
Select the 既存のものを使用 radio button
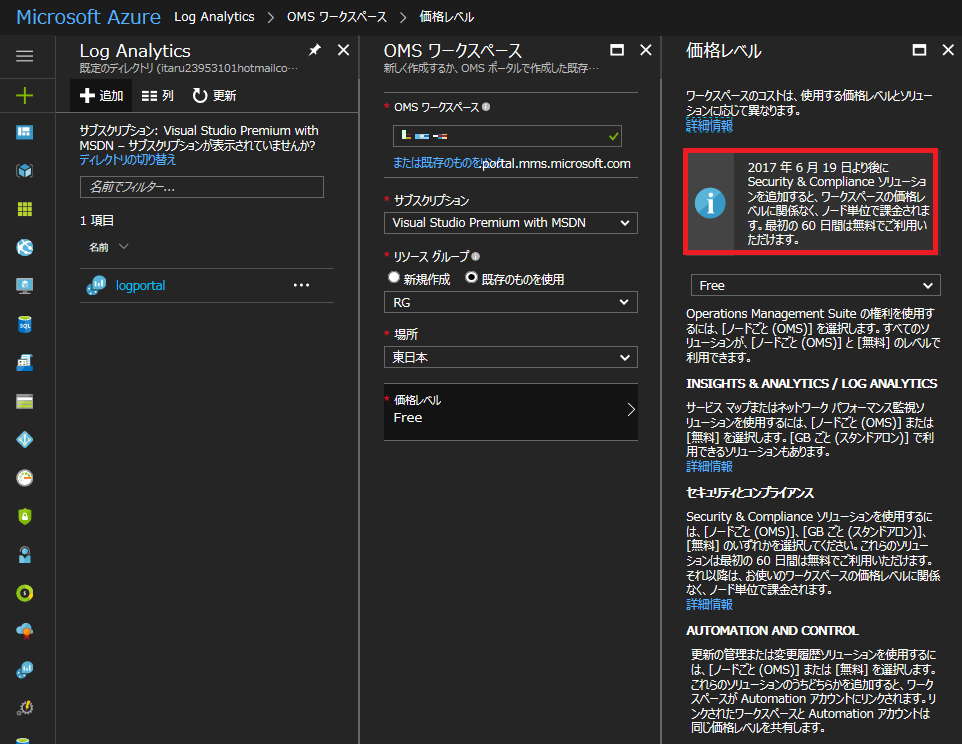(471, 278)
